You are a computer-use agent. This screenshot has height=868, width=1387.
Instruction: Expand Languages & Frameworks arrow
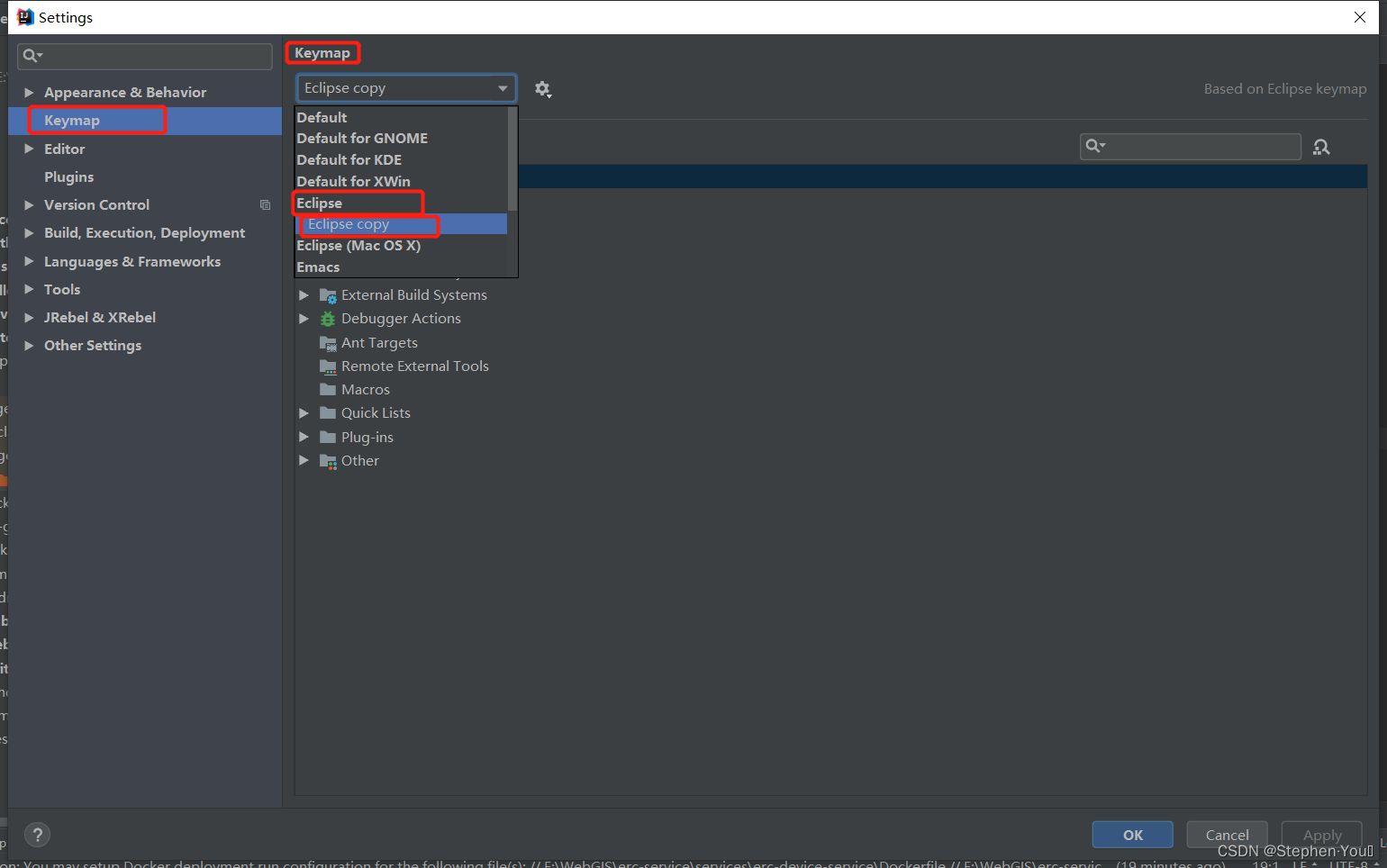(29, 262)
